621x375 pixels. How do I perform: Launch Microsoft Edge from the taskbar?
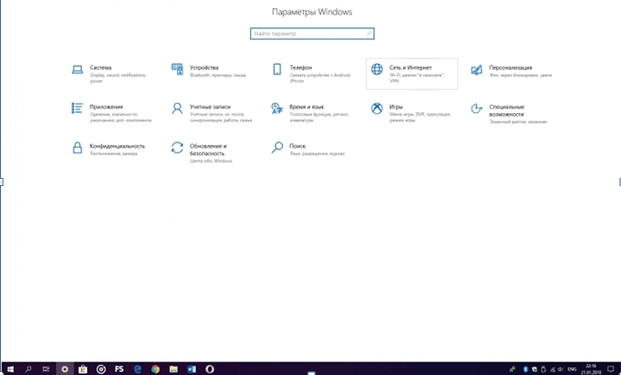point(137,369)
